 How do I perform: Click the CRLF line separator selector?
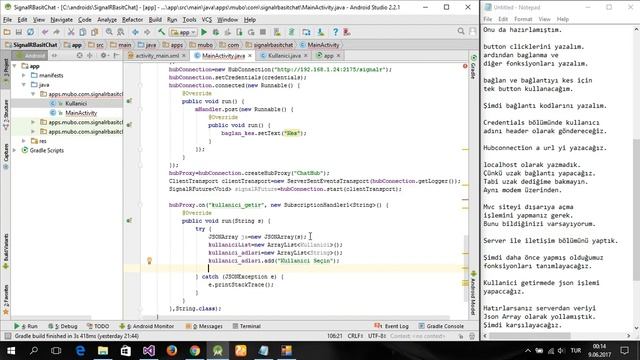click(355, 336)
